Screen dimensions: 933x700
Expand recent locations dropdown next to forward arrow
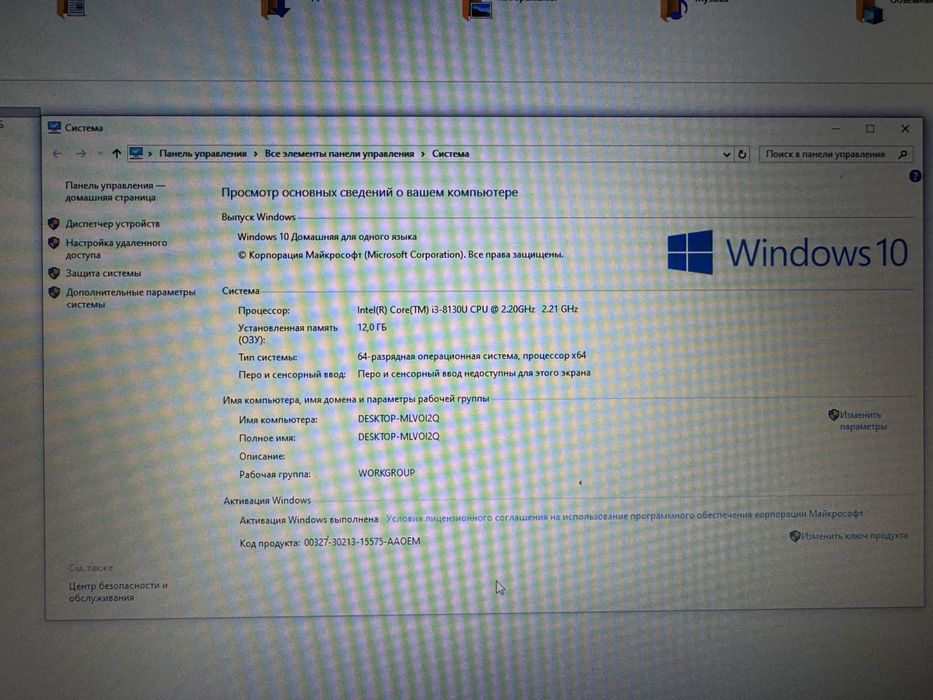(x=100, y=154)
